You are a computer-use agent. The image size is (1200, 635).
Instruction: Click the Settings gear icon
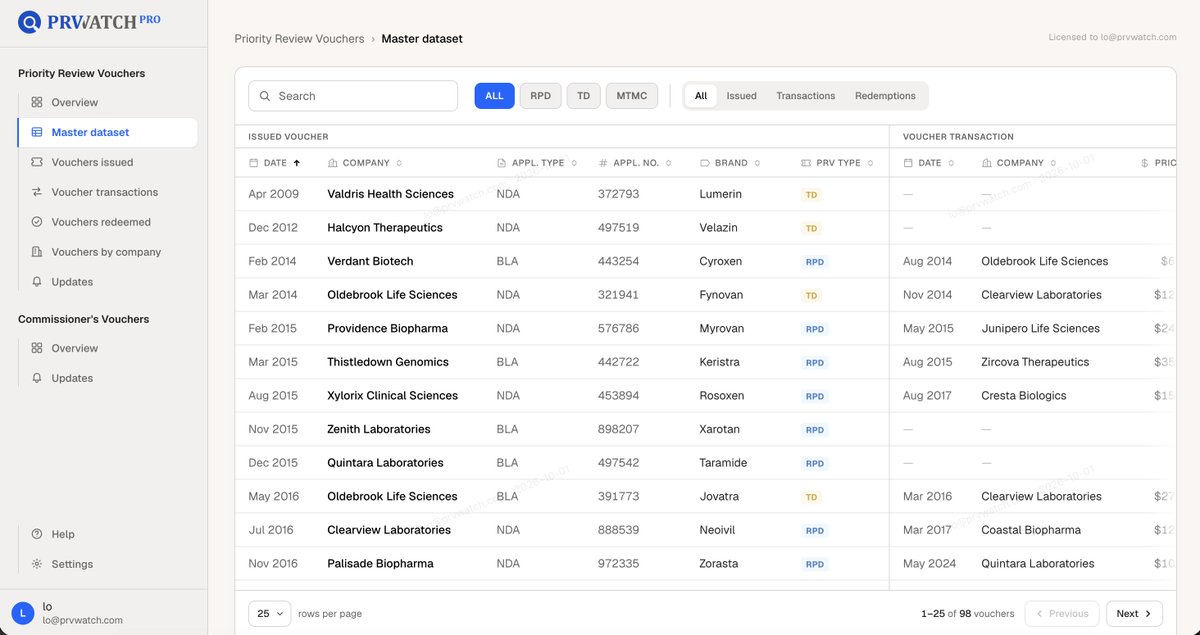(37, 564)
